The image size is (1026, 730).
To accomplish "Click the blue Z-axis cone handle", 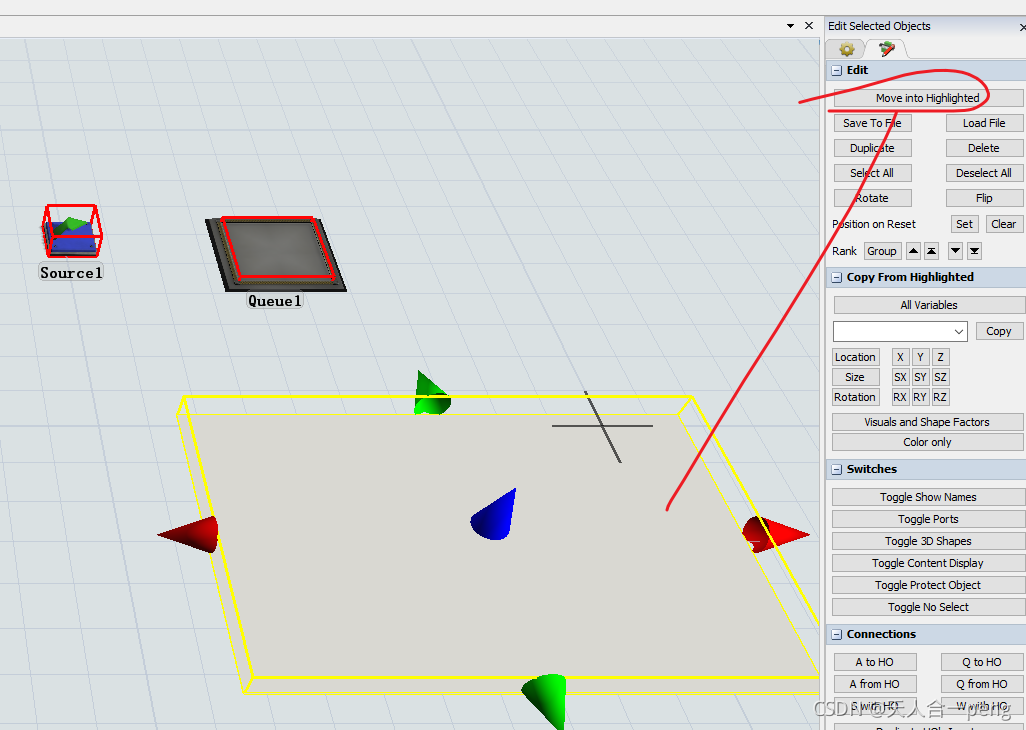I will pos(495,516).
